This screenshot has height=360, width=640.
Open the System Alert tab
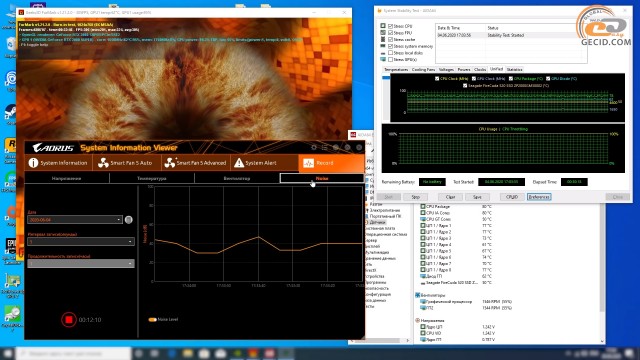coord(264,163)
